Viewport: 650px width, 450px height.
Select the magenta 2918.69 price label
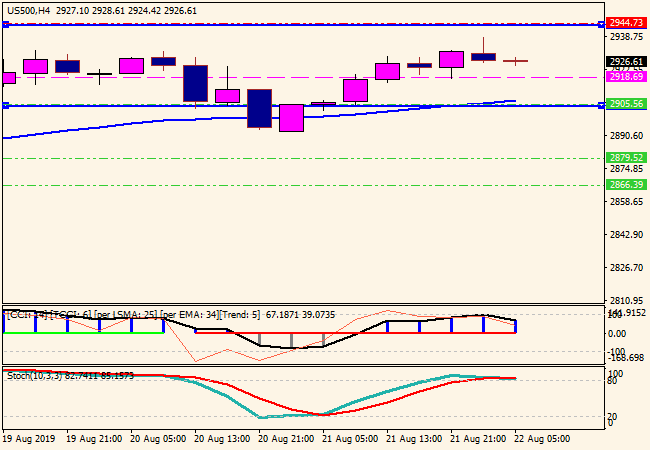pyautogui.click(x=625, y=76)
